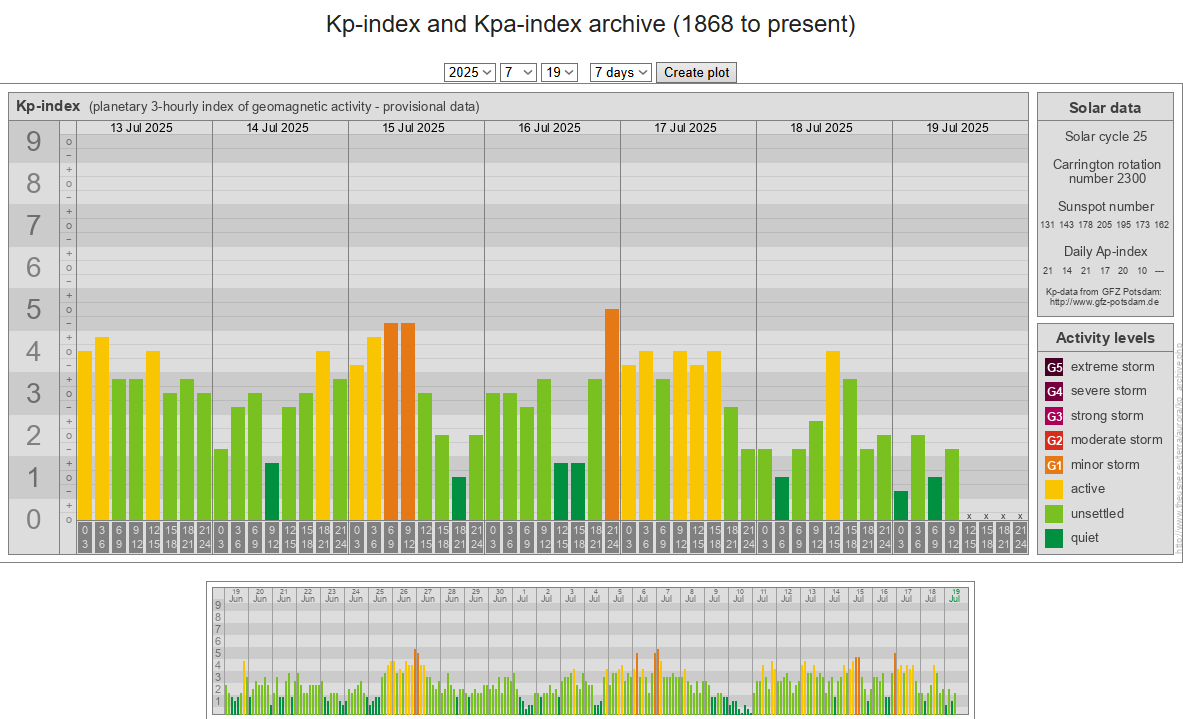This screenshot has height=719, width=1183.
Task: Click the G5 extreme storm badge
Action: point(1054,367)
